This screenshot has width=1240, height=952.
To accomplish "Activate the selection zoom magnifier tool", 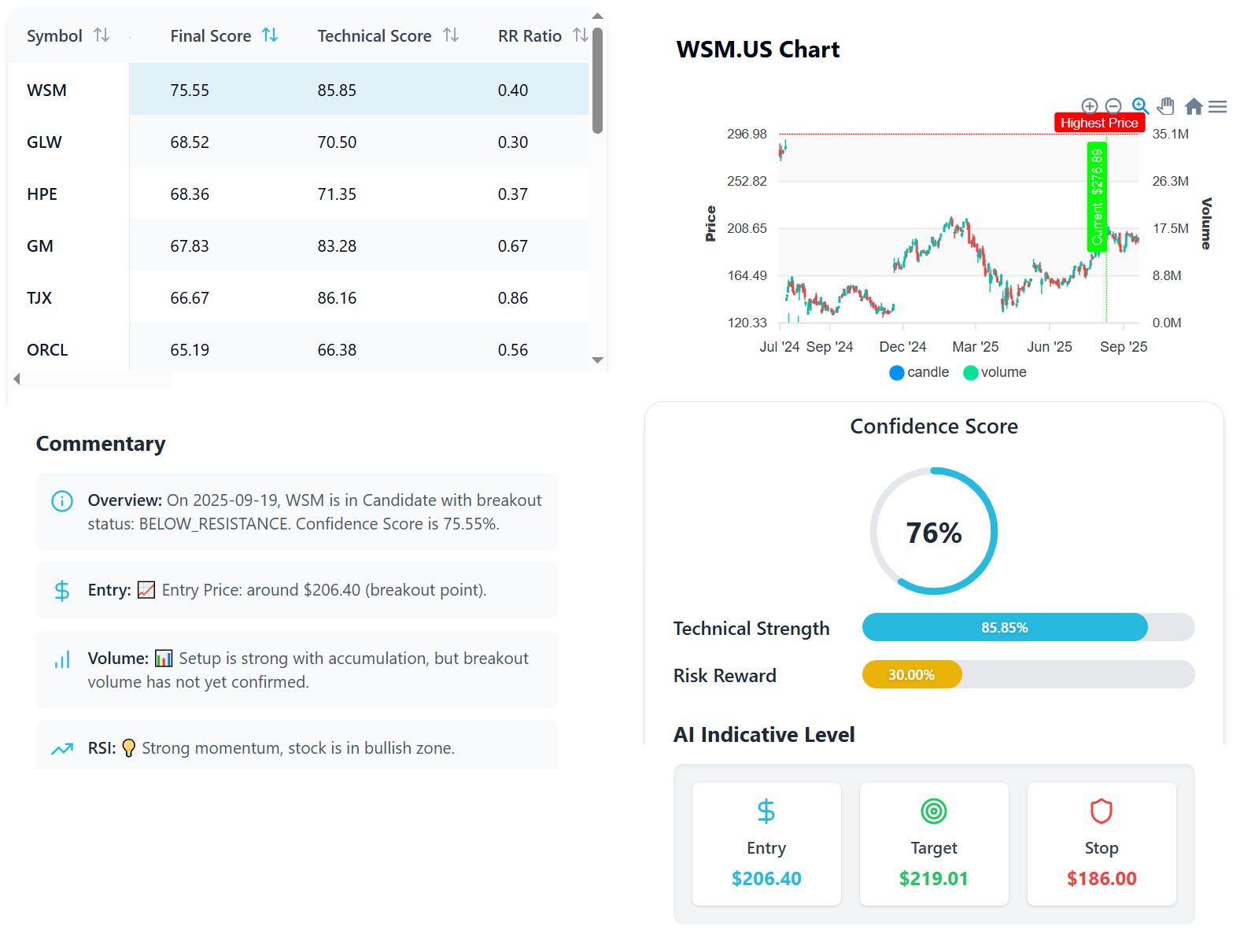I will [1139, 105].
